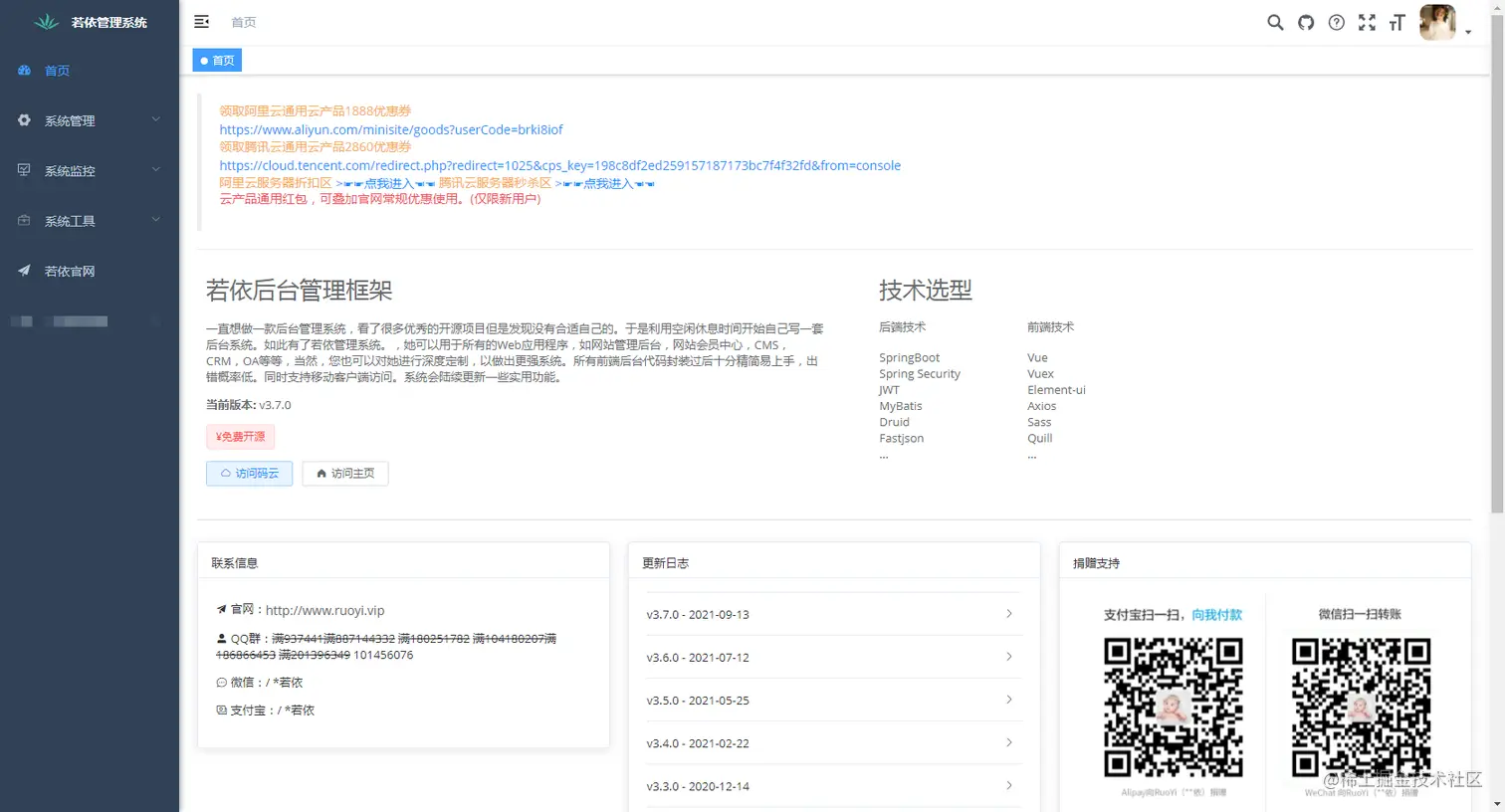Click the 若依后台管理框架 heading

click(299, 290)
